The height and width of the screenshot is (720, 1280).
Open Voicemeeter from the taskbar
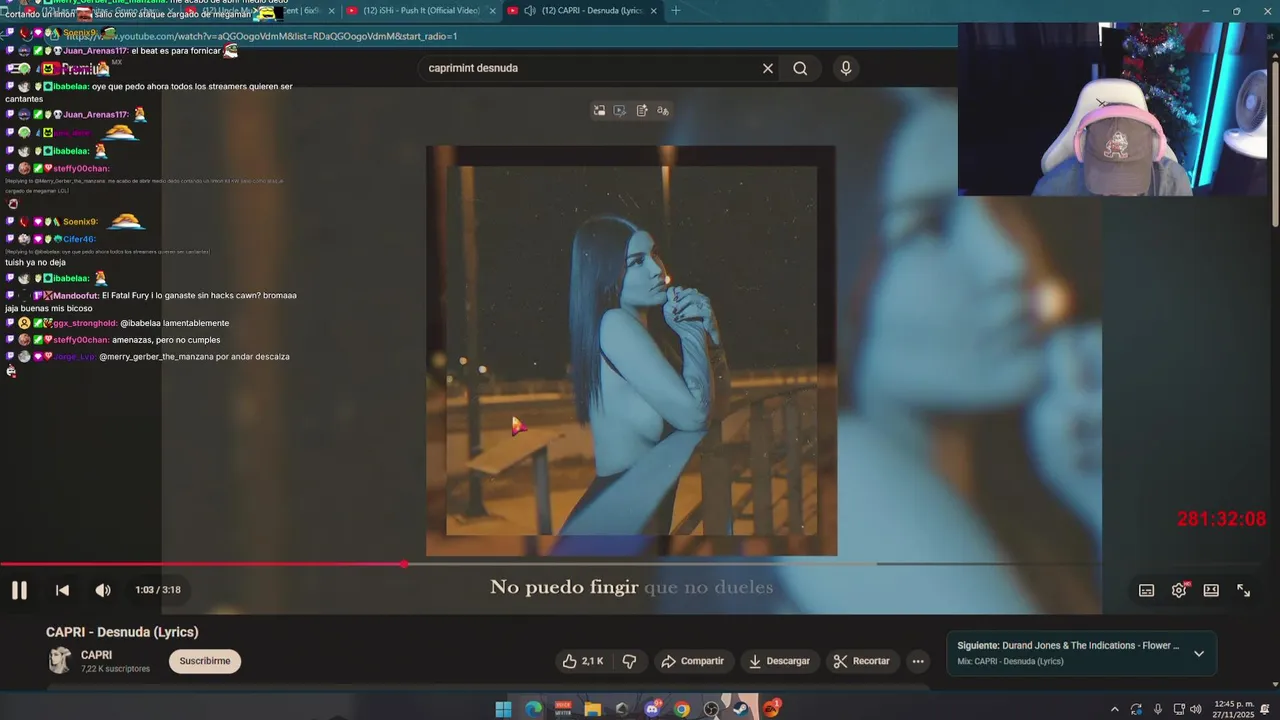(x=563, y=709)
